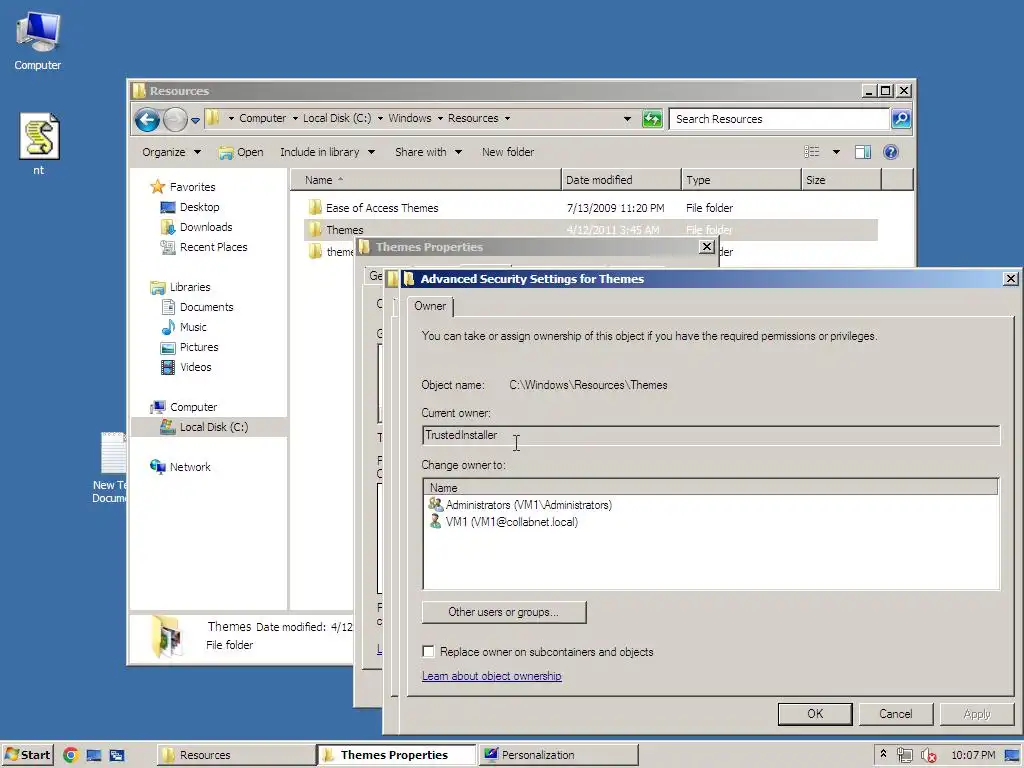Image resolution: width=1024 pixels, height=768 pixels.
Task: Click Open in the Explorer toolbar
Action: [x=241, y=152]
